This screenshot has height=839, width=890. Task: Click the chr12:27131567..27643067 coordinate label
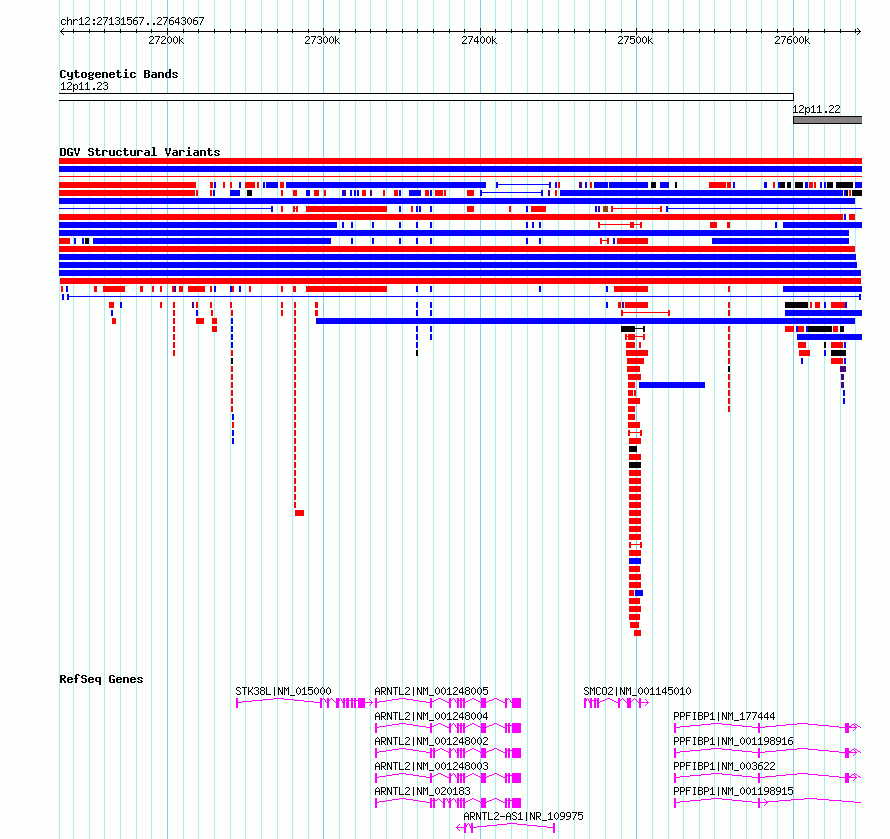132,21
